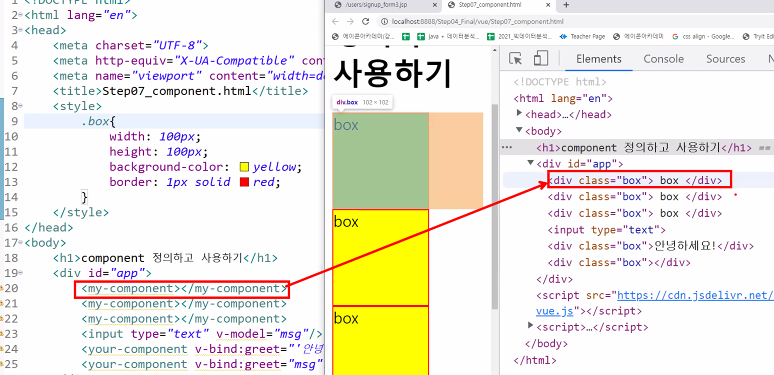Viewport: 774px width, 375px height.
Task: Open the vue.js link in script tag
Action: click(554, 311)
